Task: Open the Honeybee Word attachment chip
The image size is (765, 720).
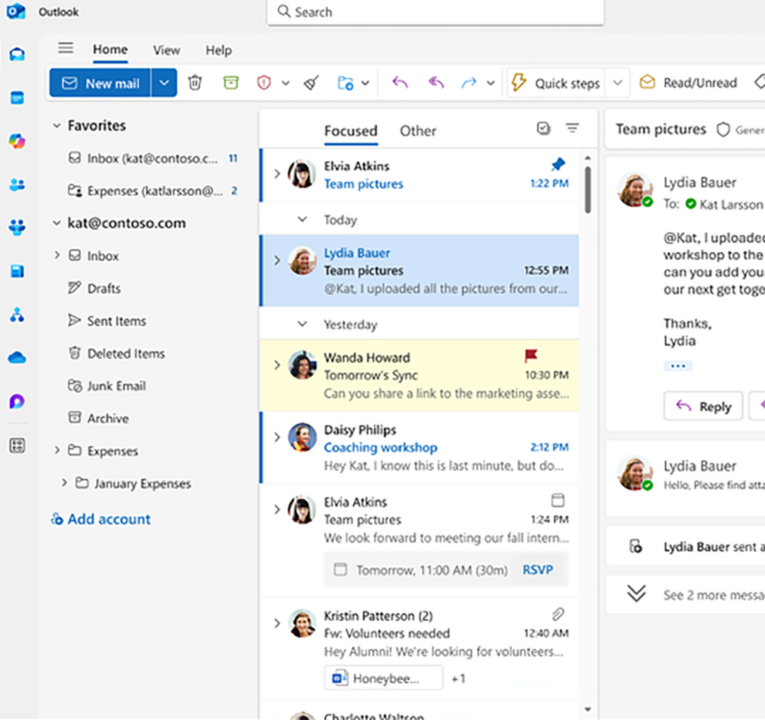Action: (x=383, y=678)
